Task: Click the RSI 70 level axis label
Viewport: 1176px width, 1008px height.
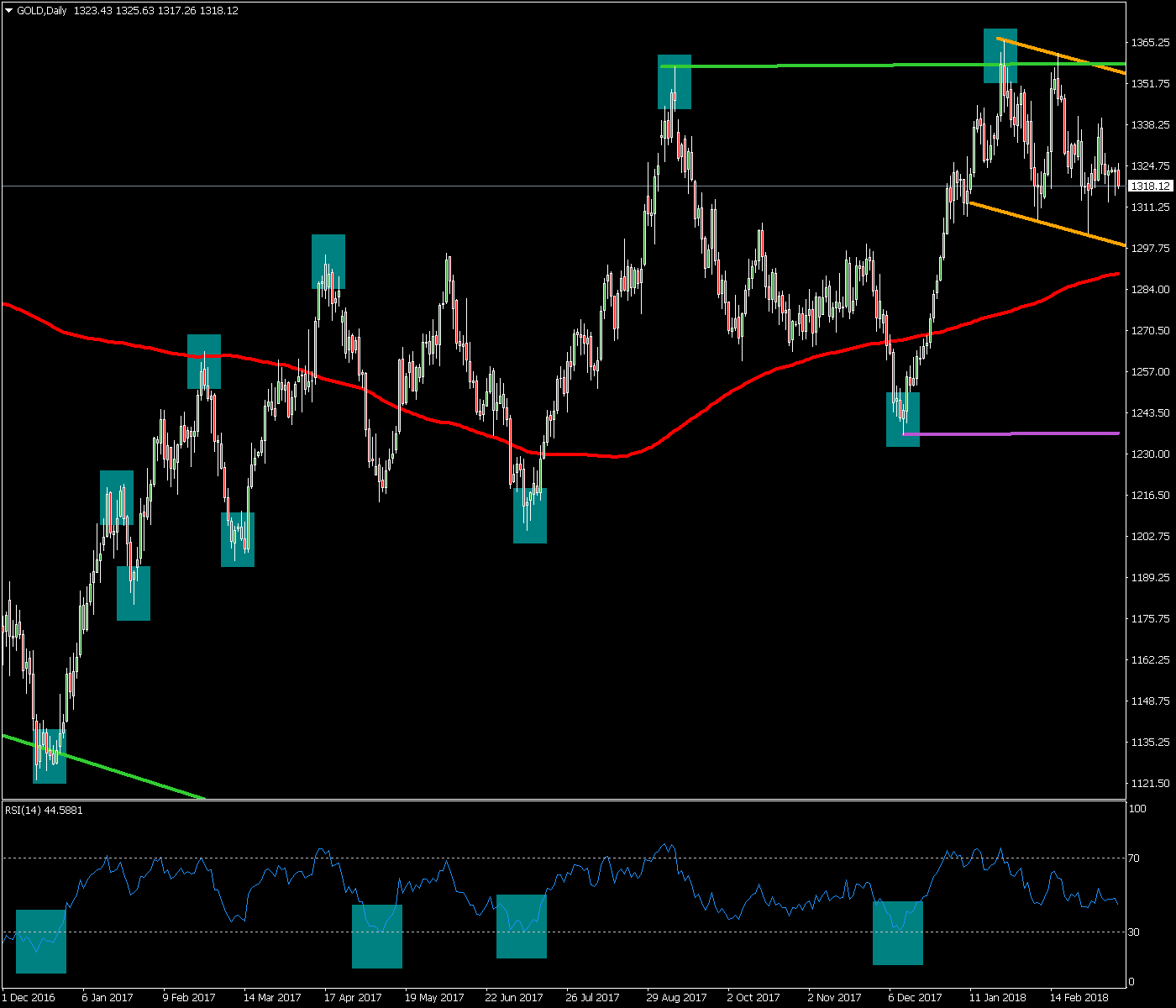Action: pos(1134,858)
